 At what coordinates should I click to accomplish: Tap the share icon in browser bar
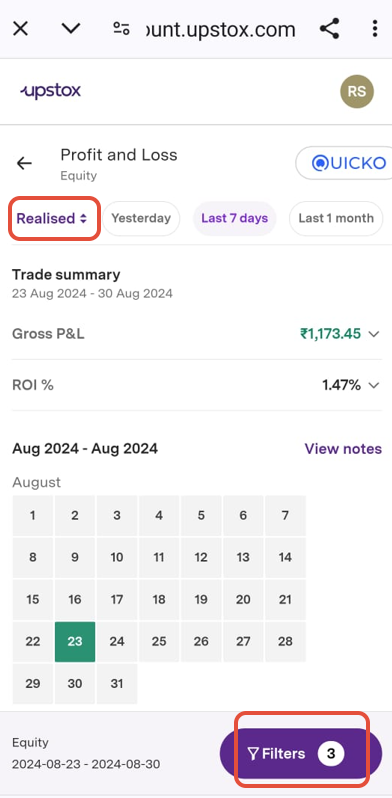[x=329, y=28]
